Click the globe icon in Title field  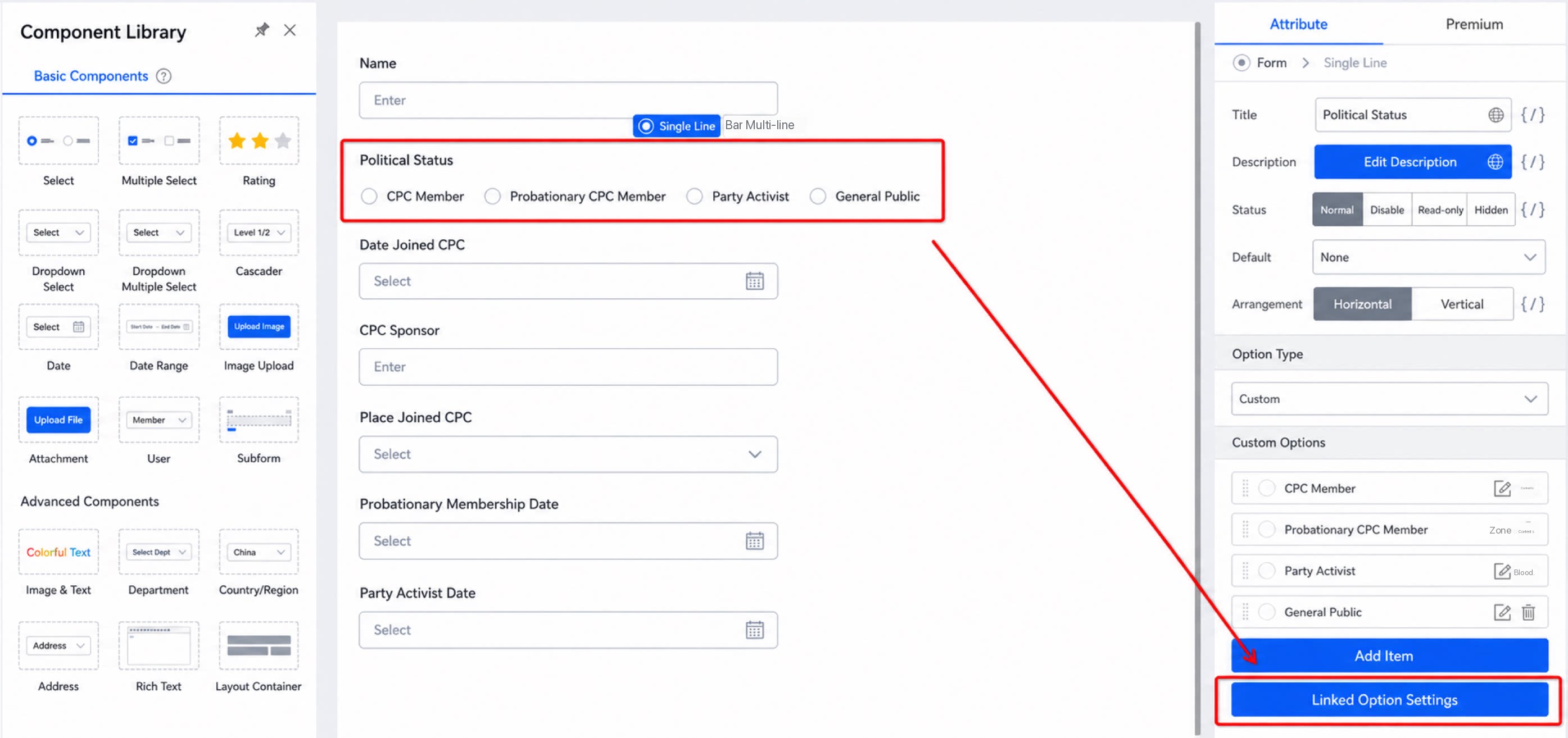[1496, 115]
